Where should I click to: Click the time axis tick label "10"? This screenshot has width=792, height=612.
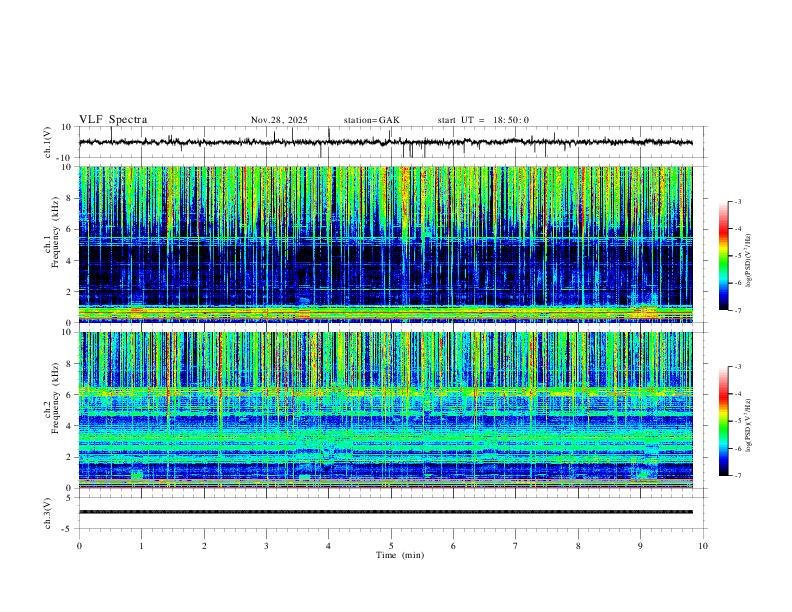pos(703,546)
